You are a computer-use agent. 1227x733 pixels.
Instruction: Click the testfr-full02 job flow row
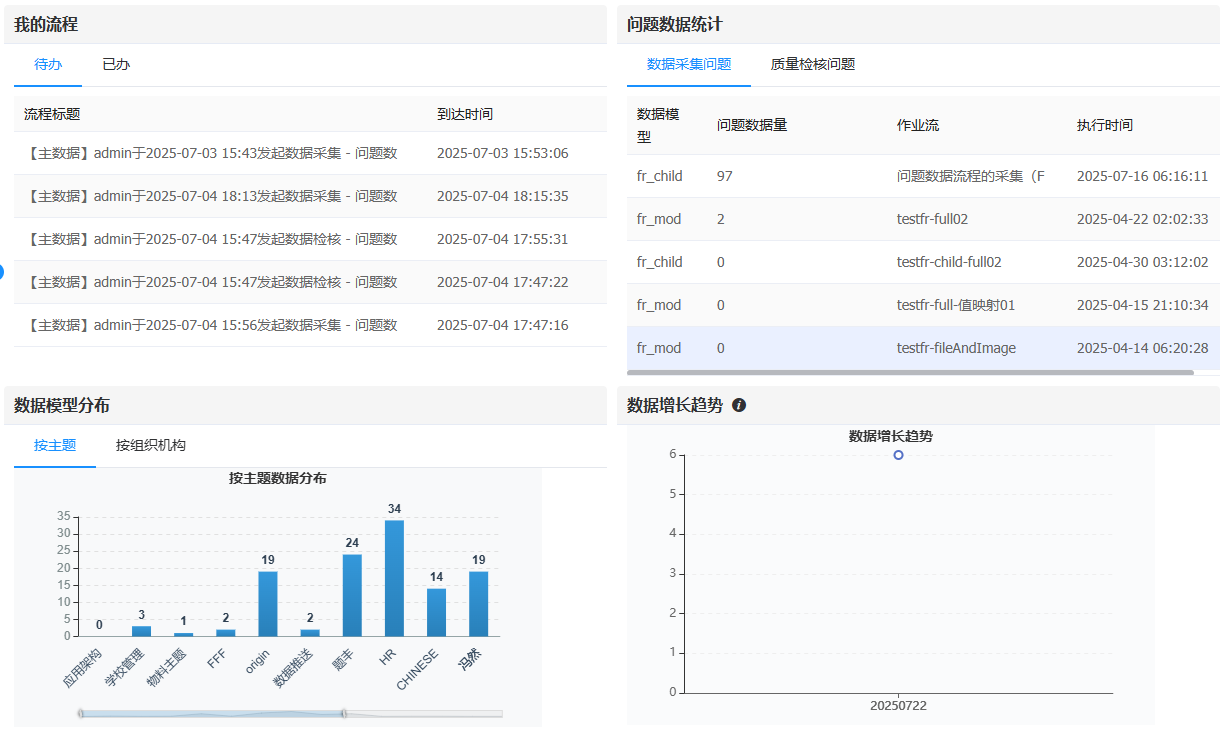[932, 220]
